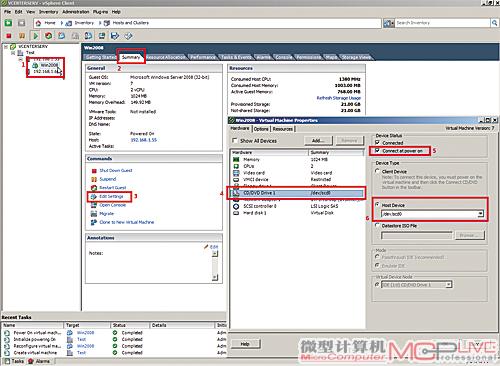Select the Client Device radio button

click(x=377, y=171)
